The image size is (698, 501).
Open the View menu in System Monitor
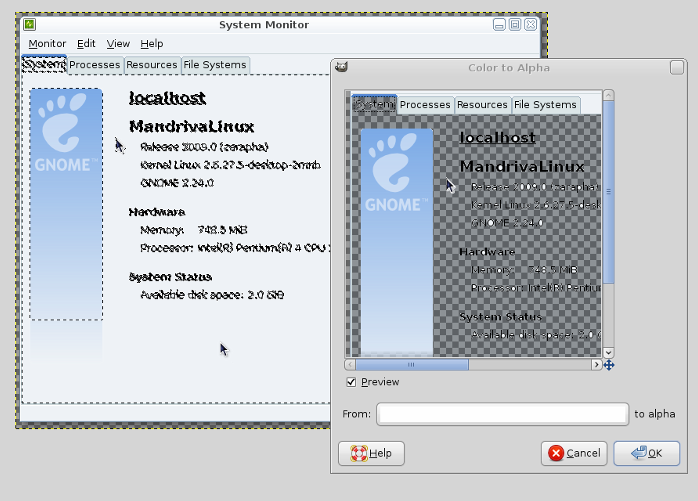click(x=118, y=44)
